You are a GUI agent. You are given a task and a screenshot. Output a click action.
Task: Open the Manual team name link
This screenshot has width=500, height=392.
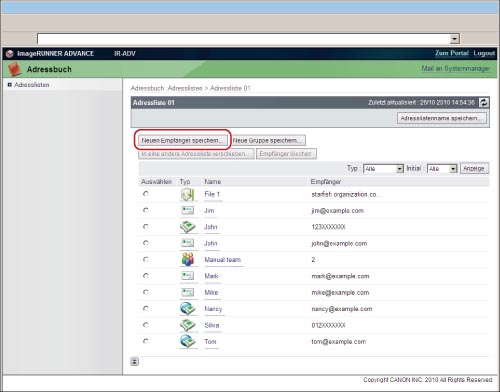223,260
